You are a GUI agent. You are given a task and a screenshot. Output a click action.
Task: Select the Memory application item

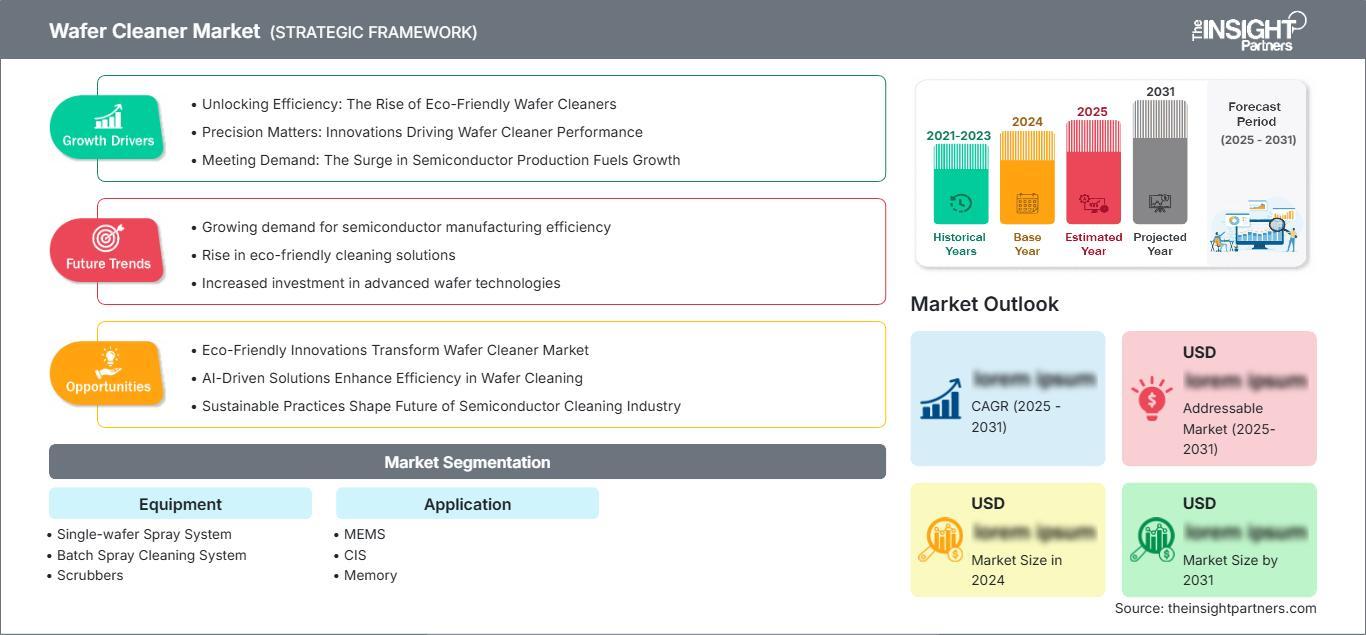(370, 575)
